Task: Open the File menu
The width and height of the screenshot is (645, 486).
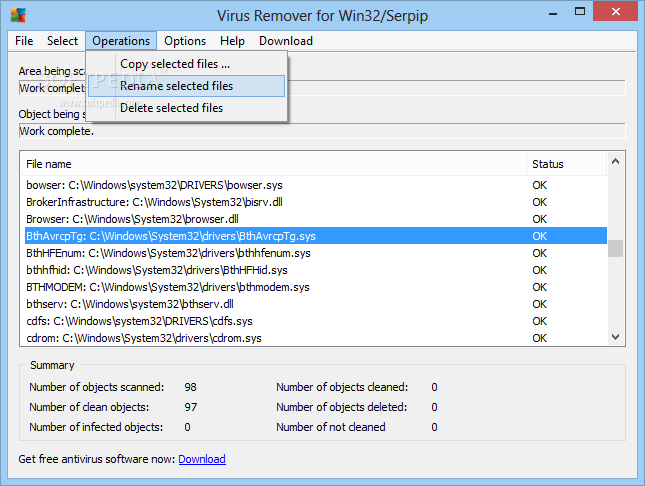Action: (24, 41)
